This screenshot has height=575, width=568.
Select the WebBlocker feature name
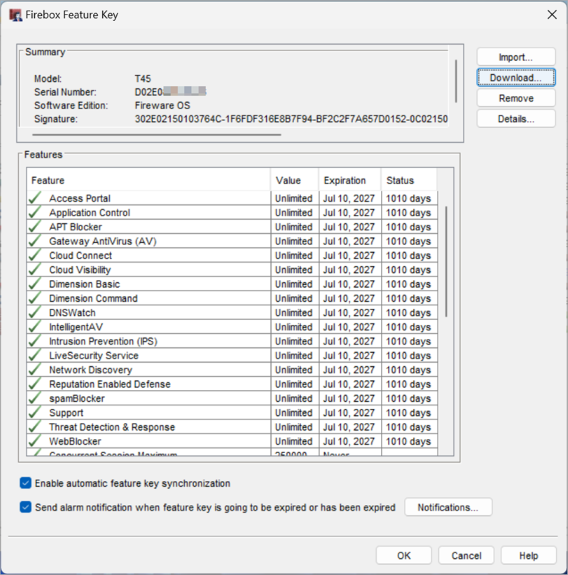pos(75,441)
